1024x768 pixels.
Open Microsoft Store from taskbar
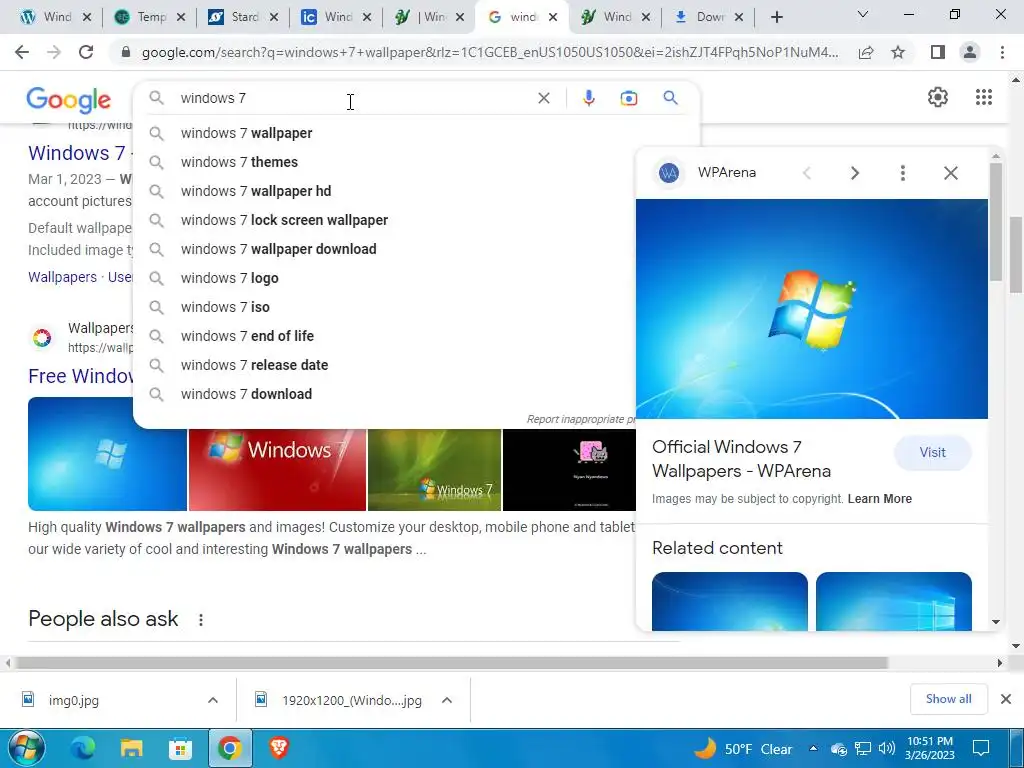pos(180,748)
